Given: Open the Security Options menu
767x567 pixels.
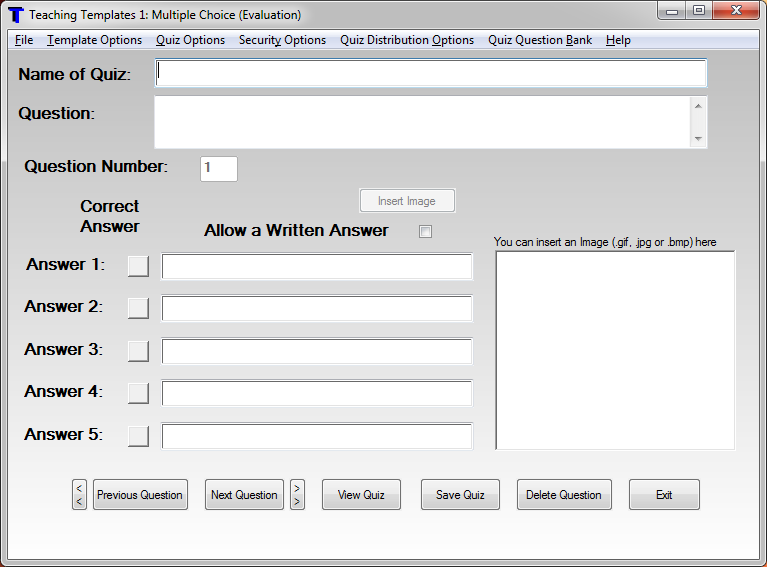Looking at the screenshot, I should 282,40.
